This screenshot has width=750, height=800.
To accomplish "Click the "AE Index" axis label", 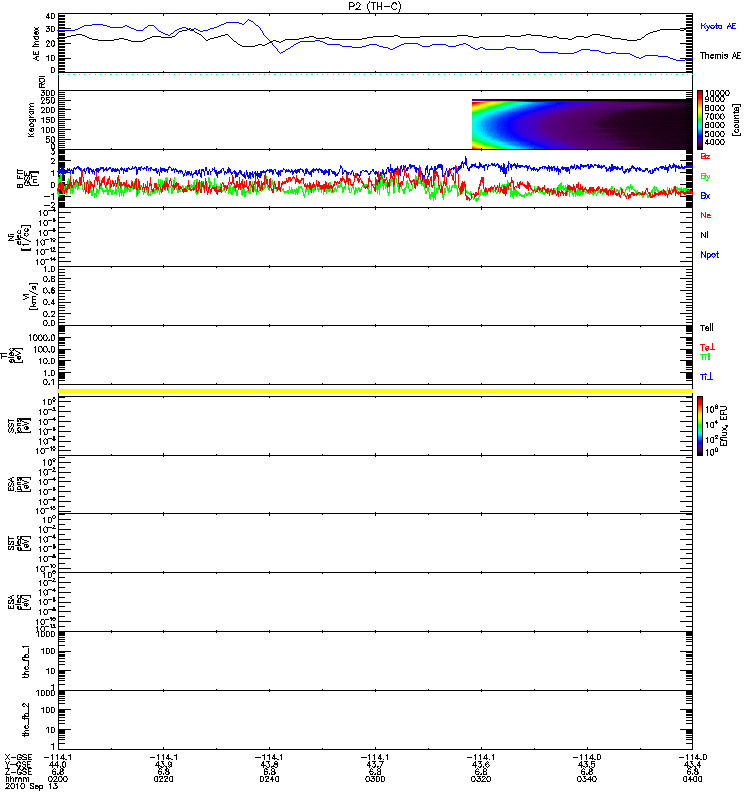I will (36, 44).
